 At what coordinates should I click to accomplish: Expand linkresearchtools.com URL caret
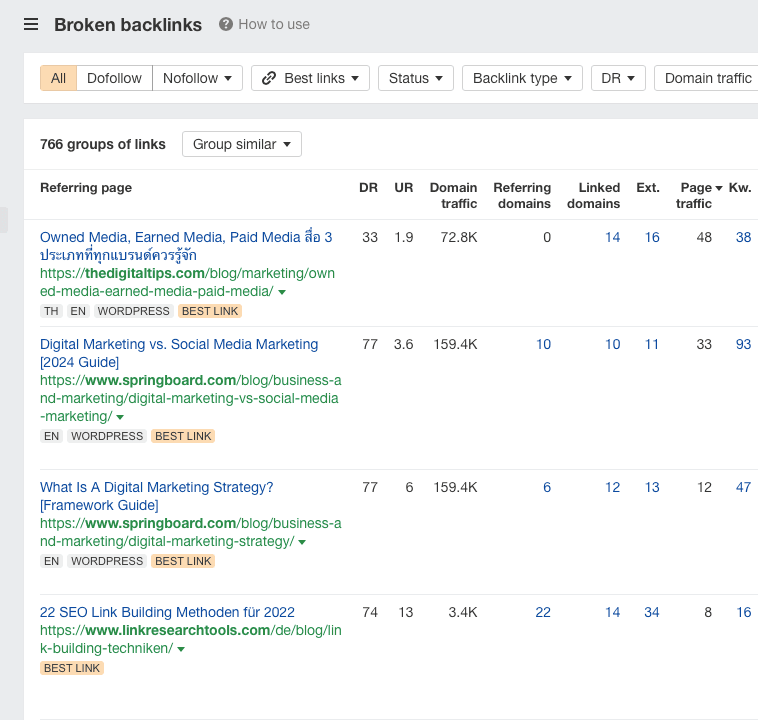click(181, 649)
